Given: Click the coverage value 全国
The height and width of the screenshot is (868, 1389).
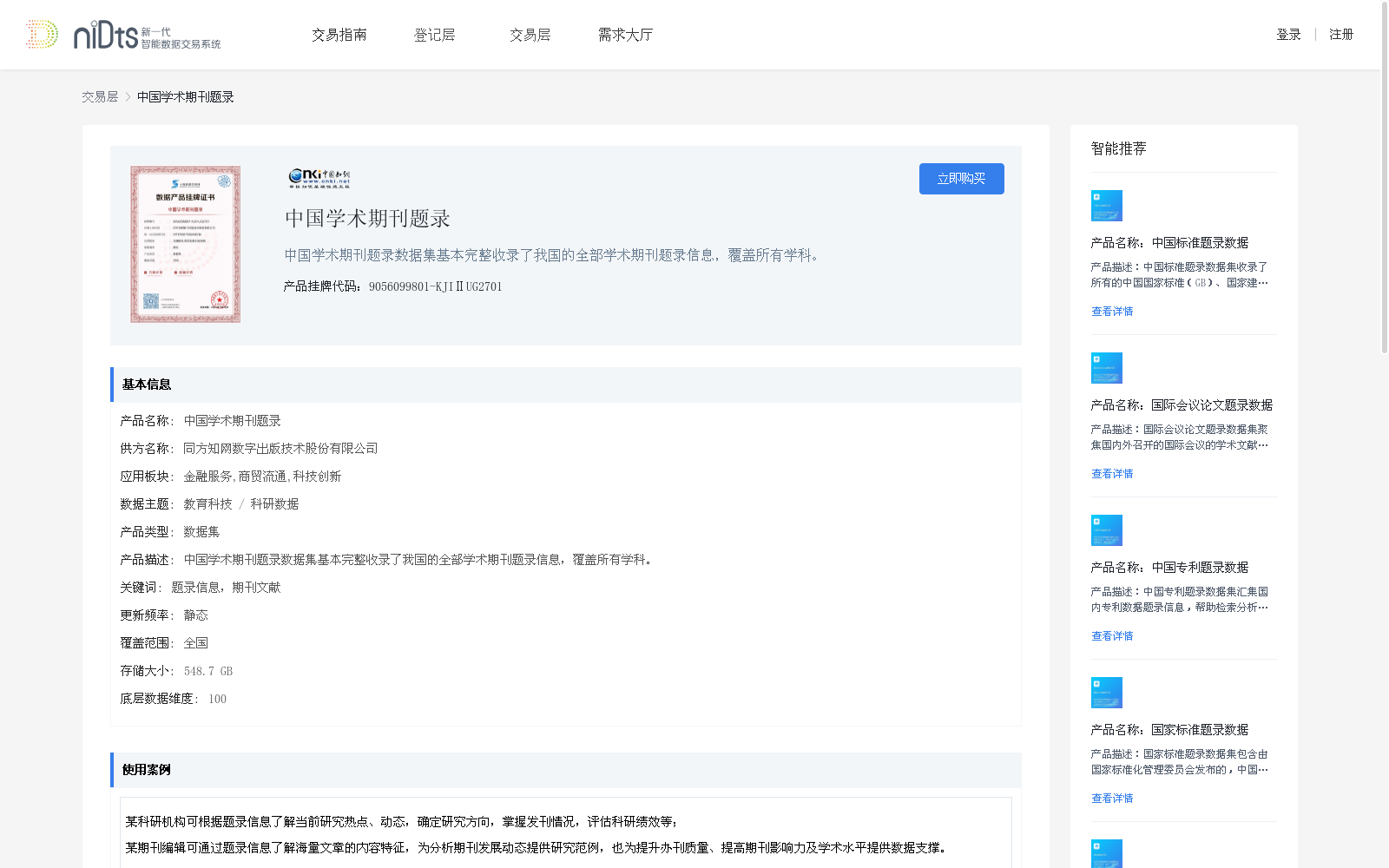Looking at the screenshot, I should 195,643.
